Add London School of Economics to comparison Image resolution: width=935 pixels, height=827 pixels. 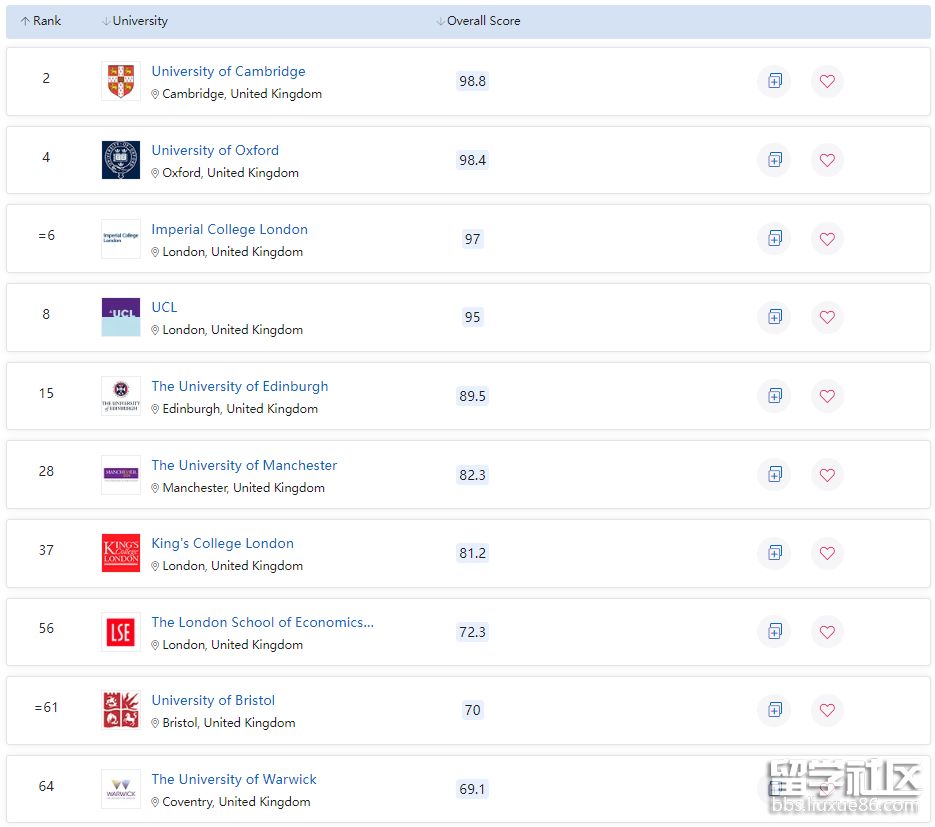pyautogui.click(x=775, y=631)
